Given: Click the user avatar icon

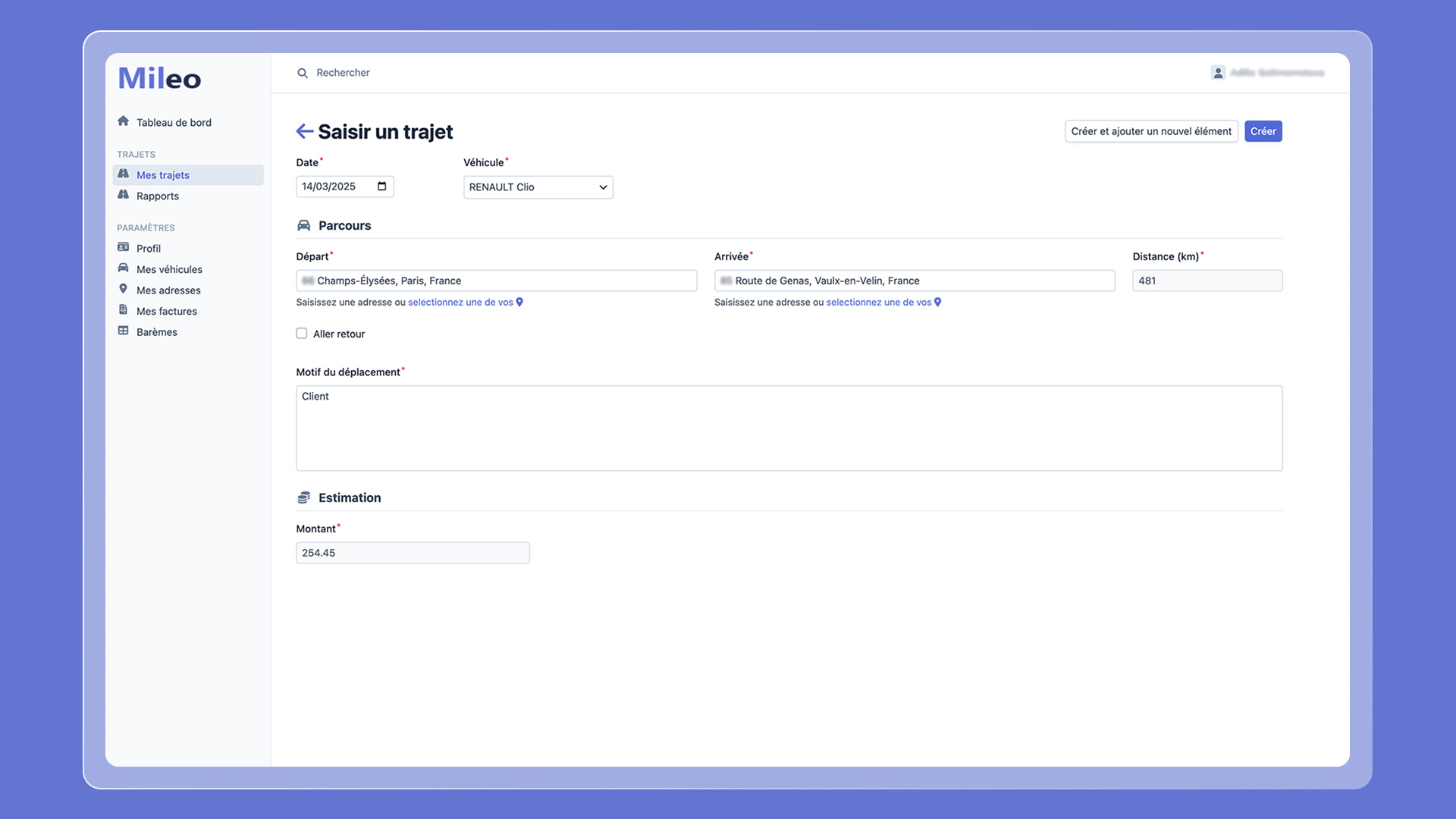Looking at the screenshot, I should (1218, 73).
